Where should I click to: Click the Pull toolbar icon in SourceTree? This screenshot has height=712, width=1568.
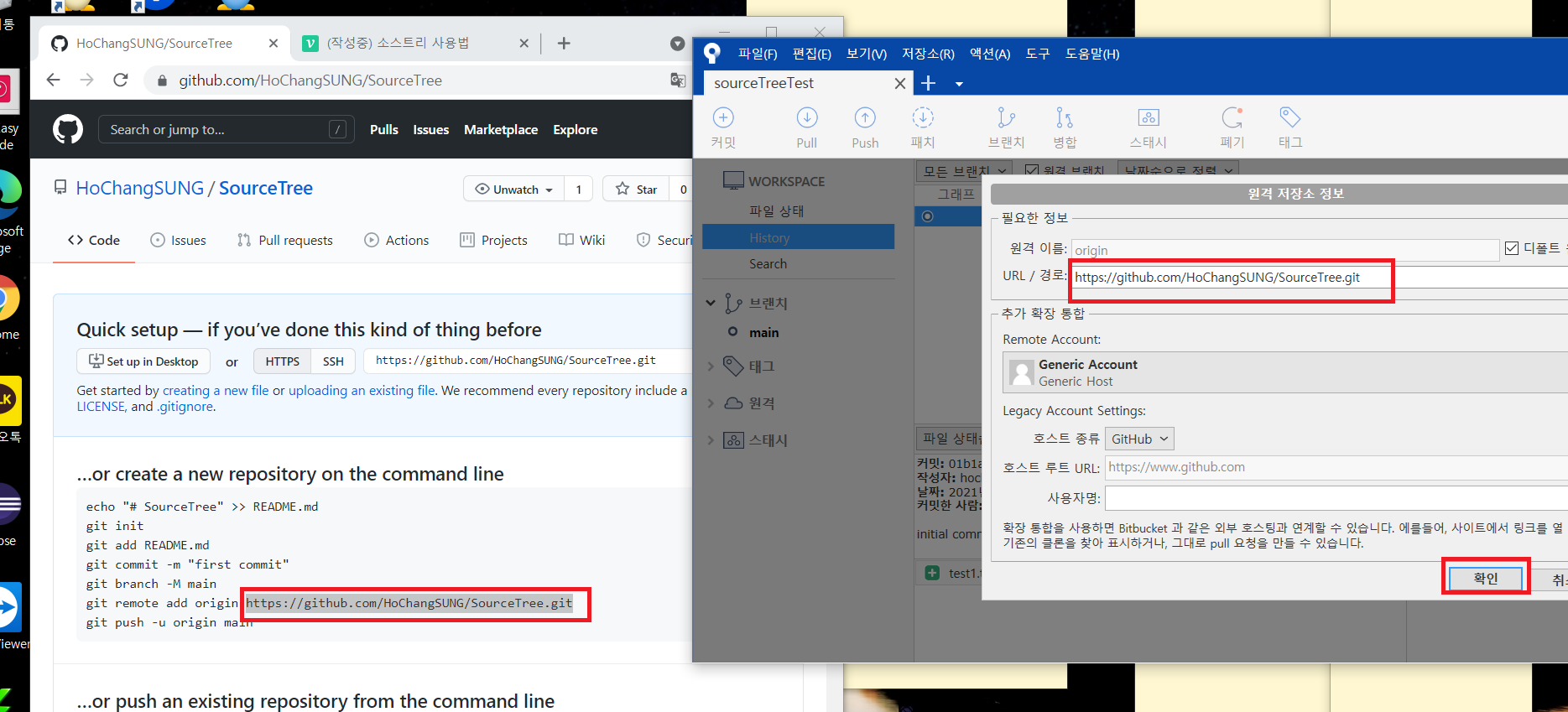[x=807, y=117]
